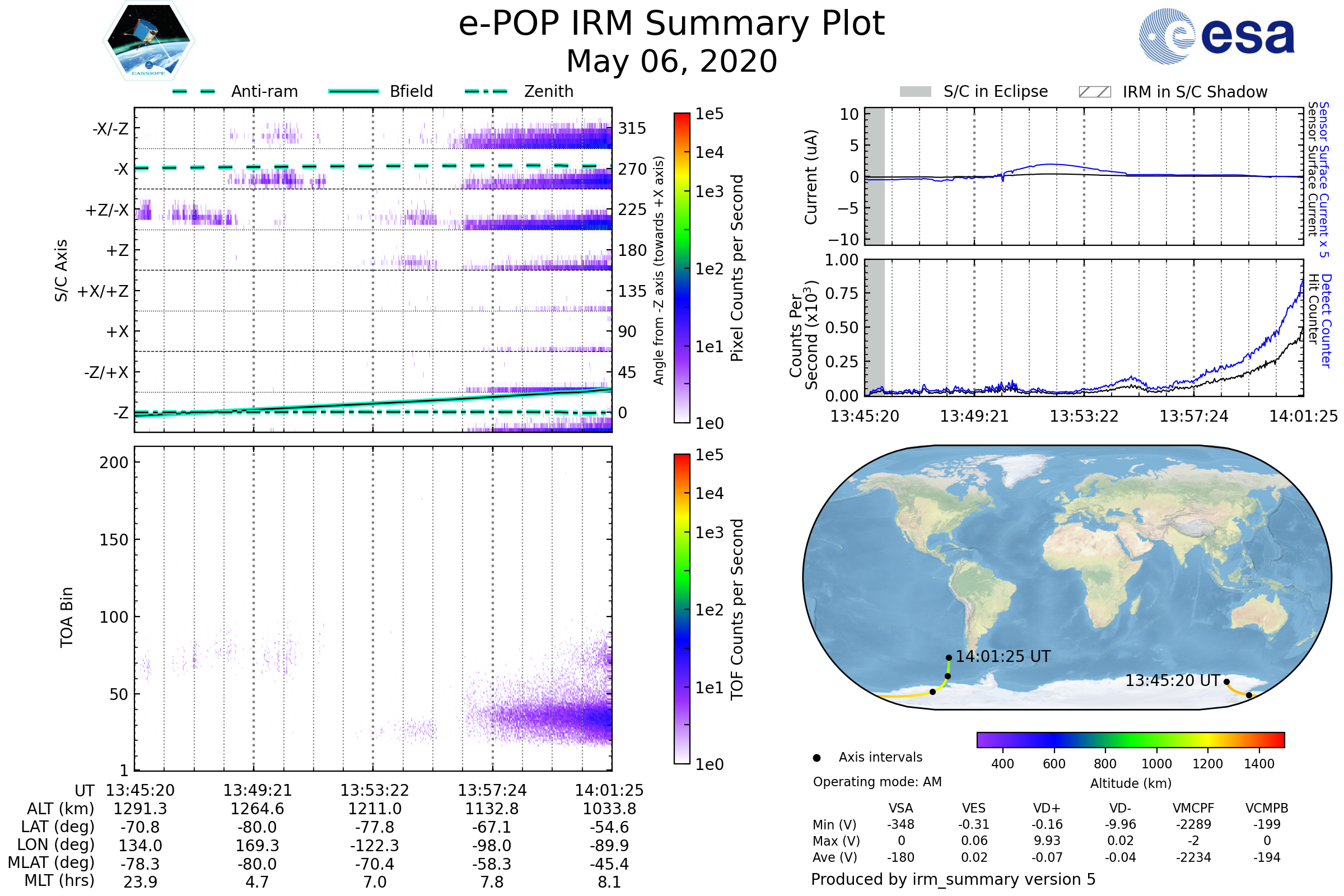Click the 13:45:20 UT label on map

click(1173, 680)
